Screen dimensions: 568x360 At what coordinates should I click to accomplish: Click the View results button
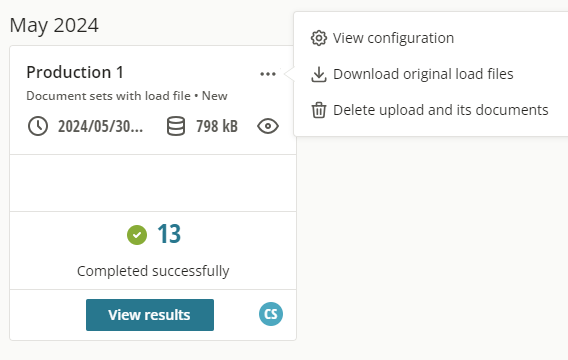click(150, 315)
